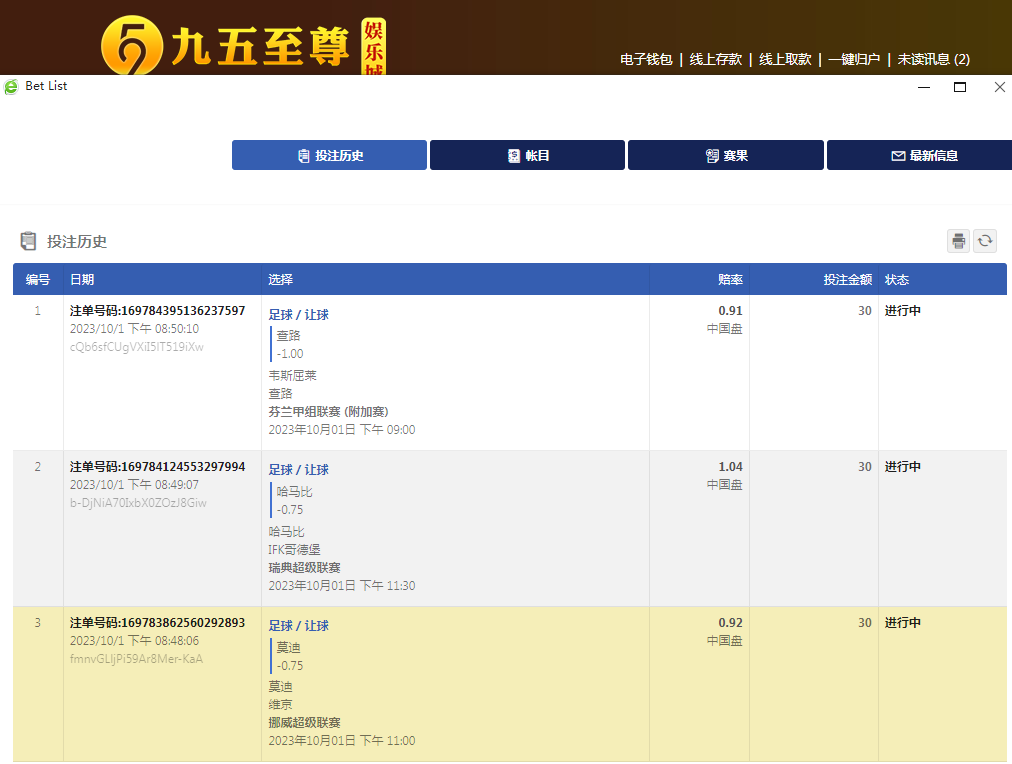Click the 赔率 column header
The image size is (1012, 764).
tap(730, 279)
